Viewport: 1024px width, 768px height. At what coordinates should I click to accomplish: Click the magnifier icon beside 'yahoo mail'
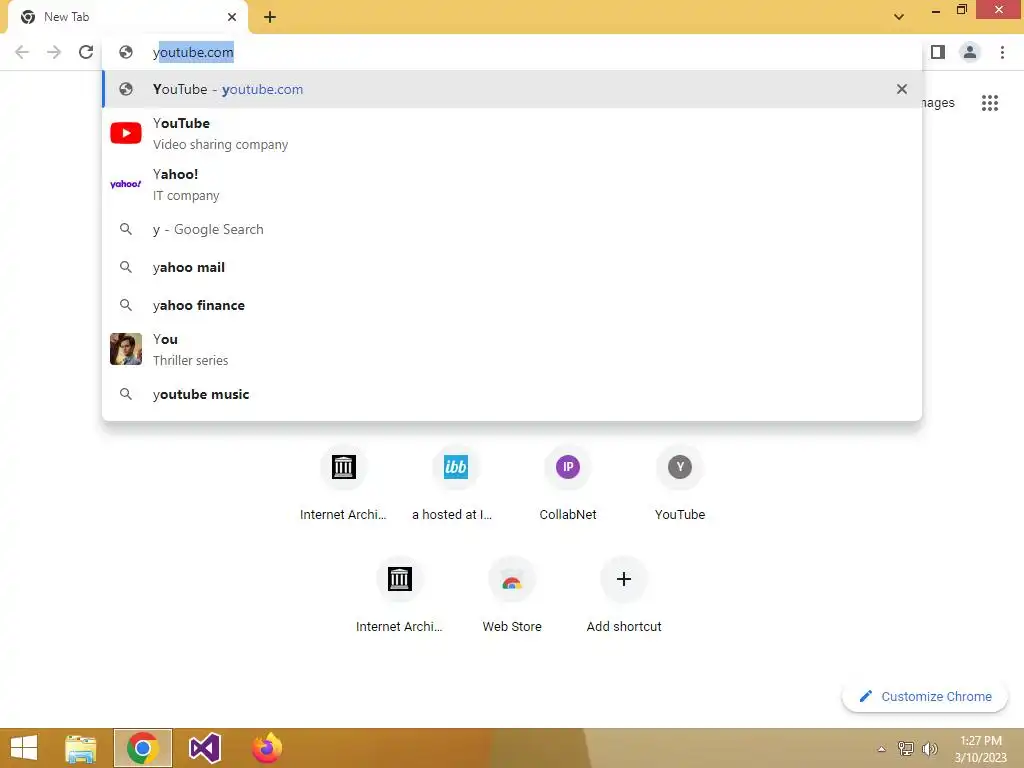tap(126, 267)
